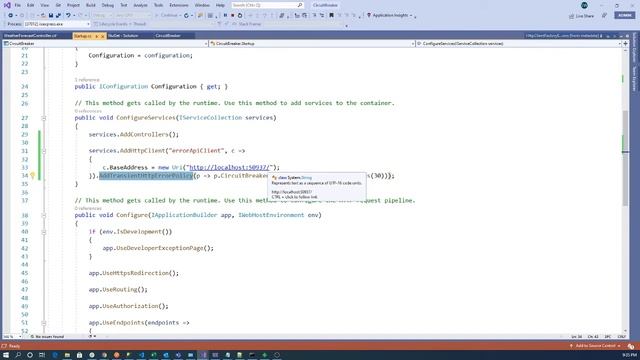The width and height of the screenshot is (640, 360).
Task: Open the Process dropdown selector
Action: coord(57,24)
